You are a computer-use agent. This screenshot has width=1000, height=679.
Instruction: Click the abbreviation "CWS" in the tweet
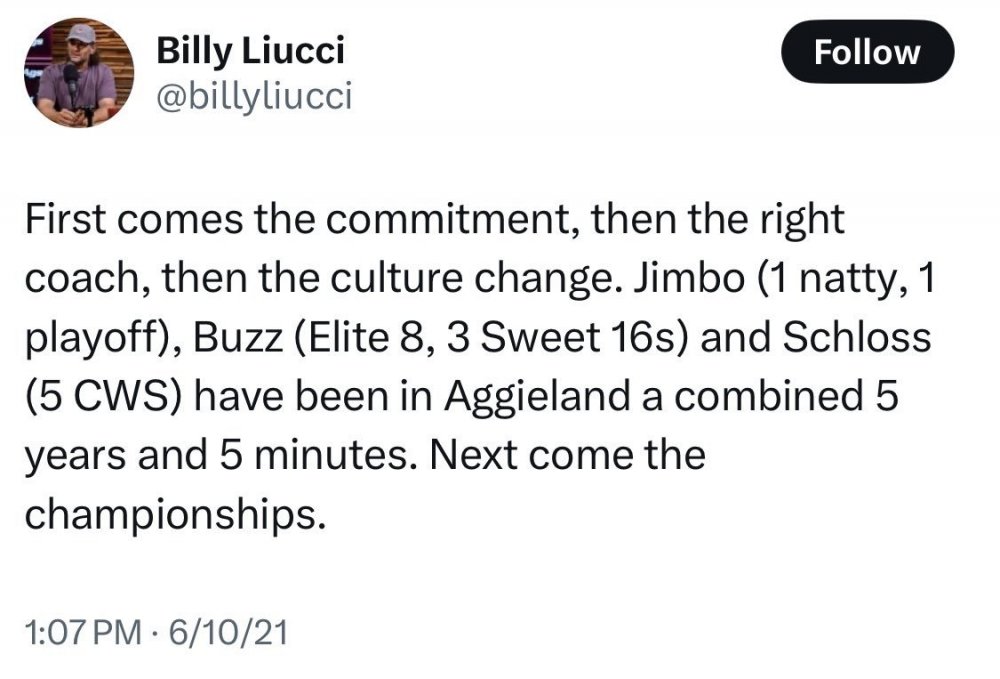118,396
